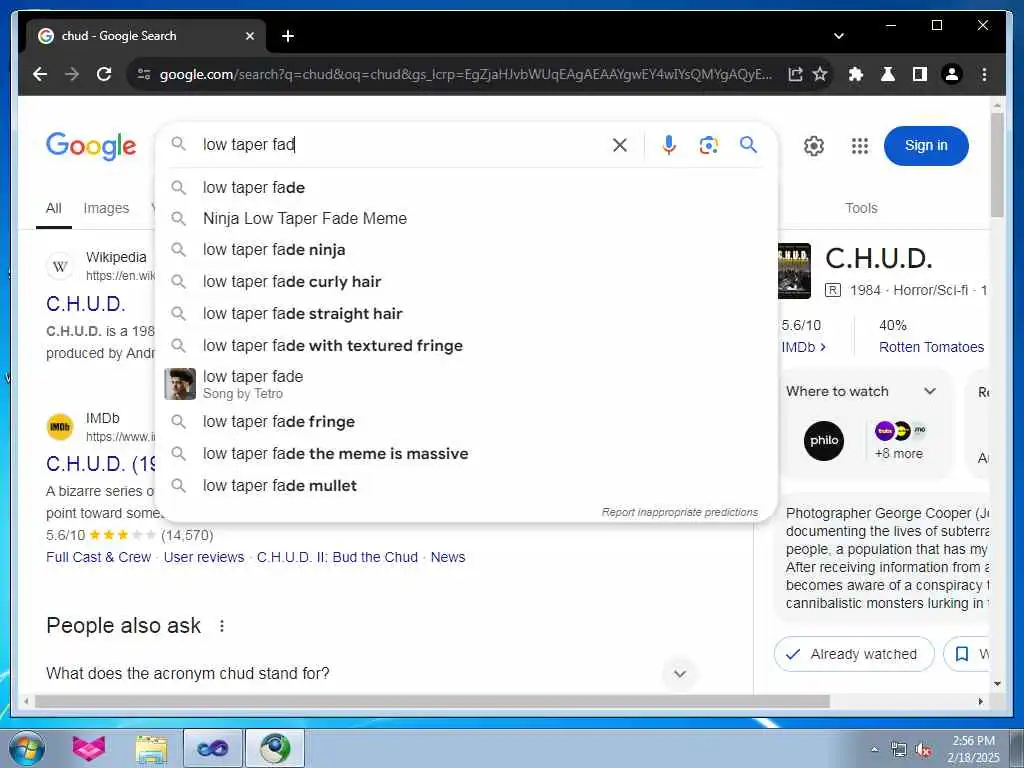Image resolution: width=1024 pixels, height=768 pixels.
Task: Open Full Cast & Crew link
Action: coord(98,557)
